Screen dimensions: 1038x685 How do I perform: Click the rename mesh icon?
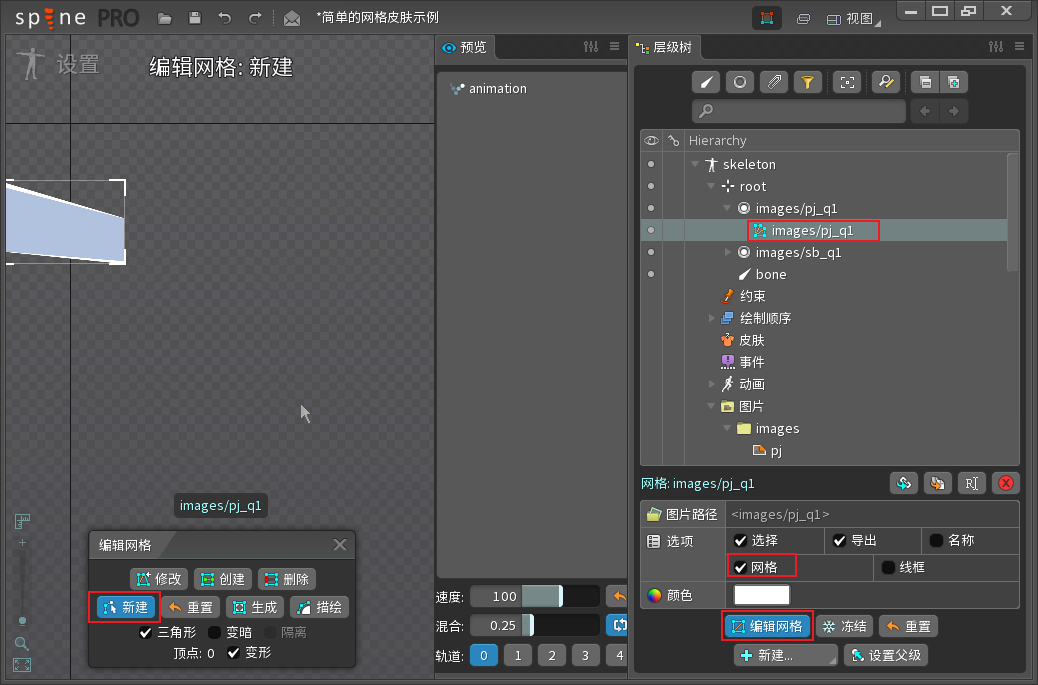[x=971, y=483]
